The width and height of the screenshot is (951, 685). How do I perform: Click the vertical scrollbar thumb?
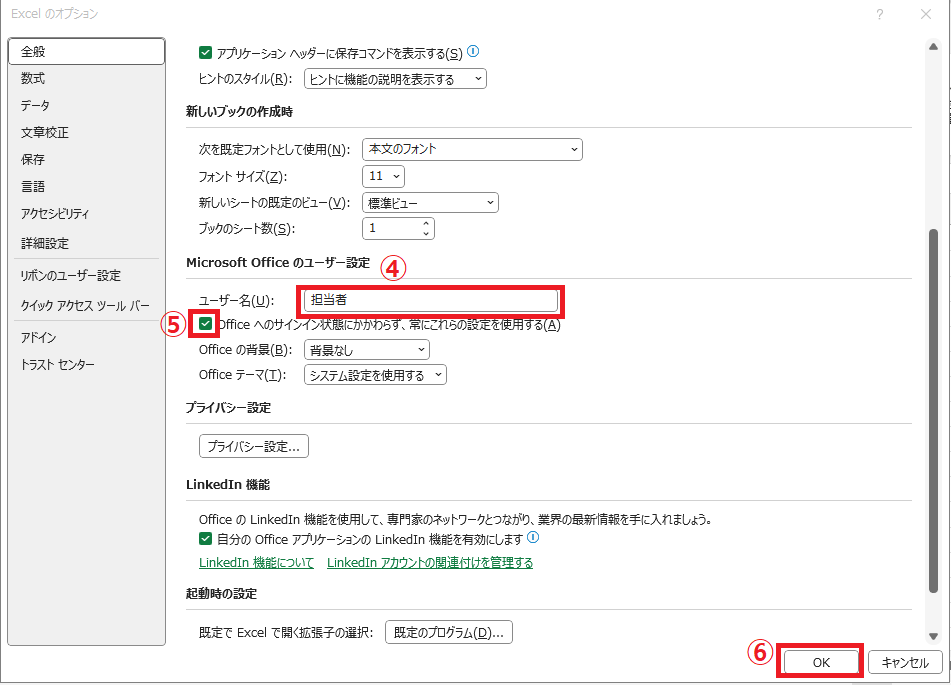tap(933, 410)
